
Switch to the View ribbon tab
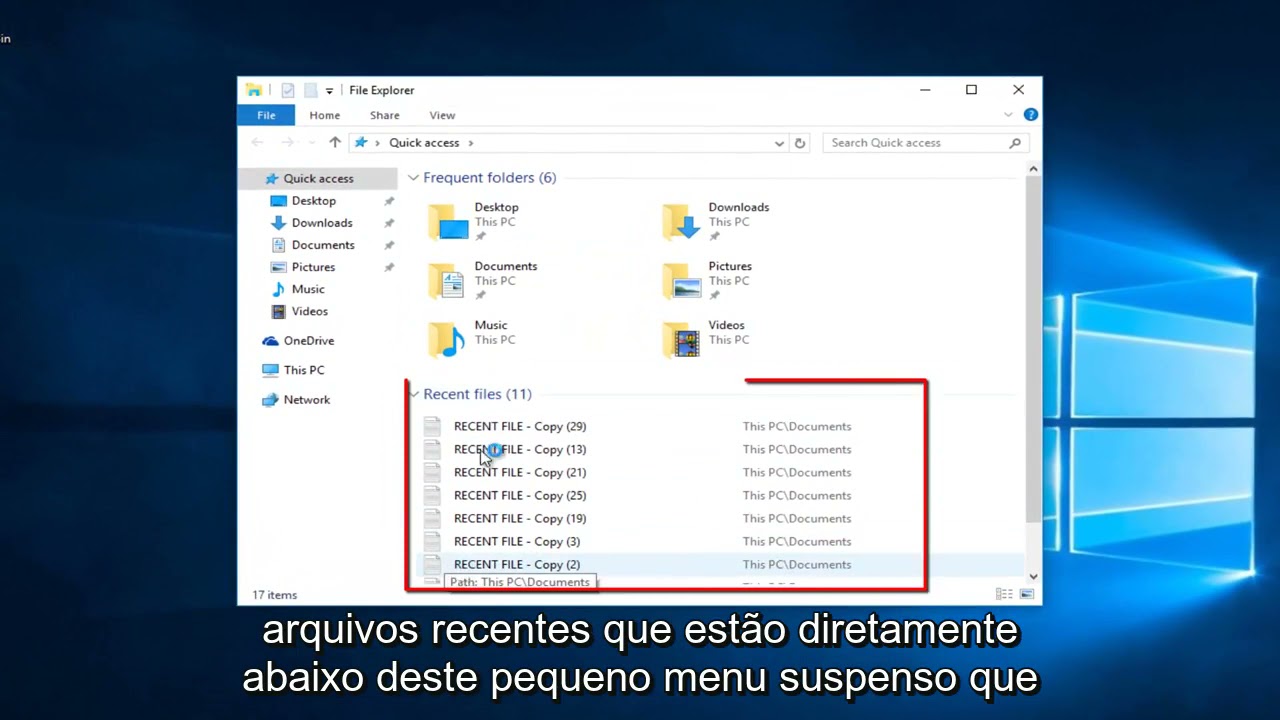[442, 115]
